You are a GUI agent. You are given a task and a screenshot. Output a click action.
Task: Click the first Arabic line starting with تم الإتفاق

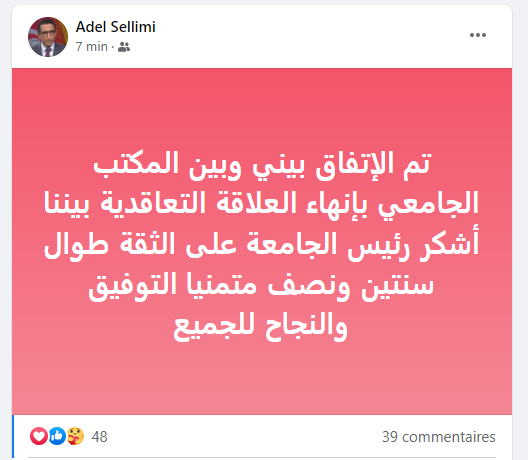coord(262,165)
